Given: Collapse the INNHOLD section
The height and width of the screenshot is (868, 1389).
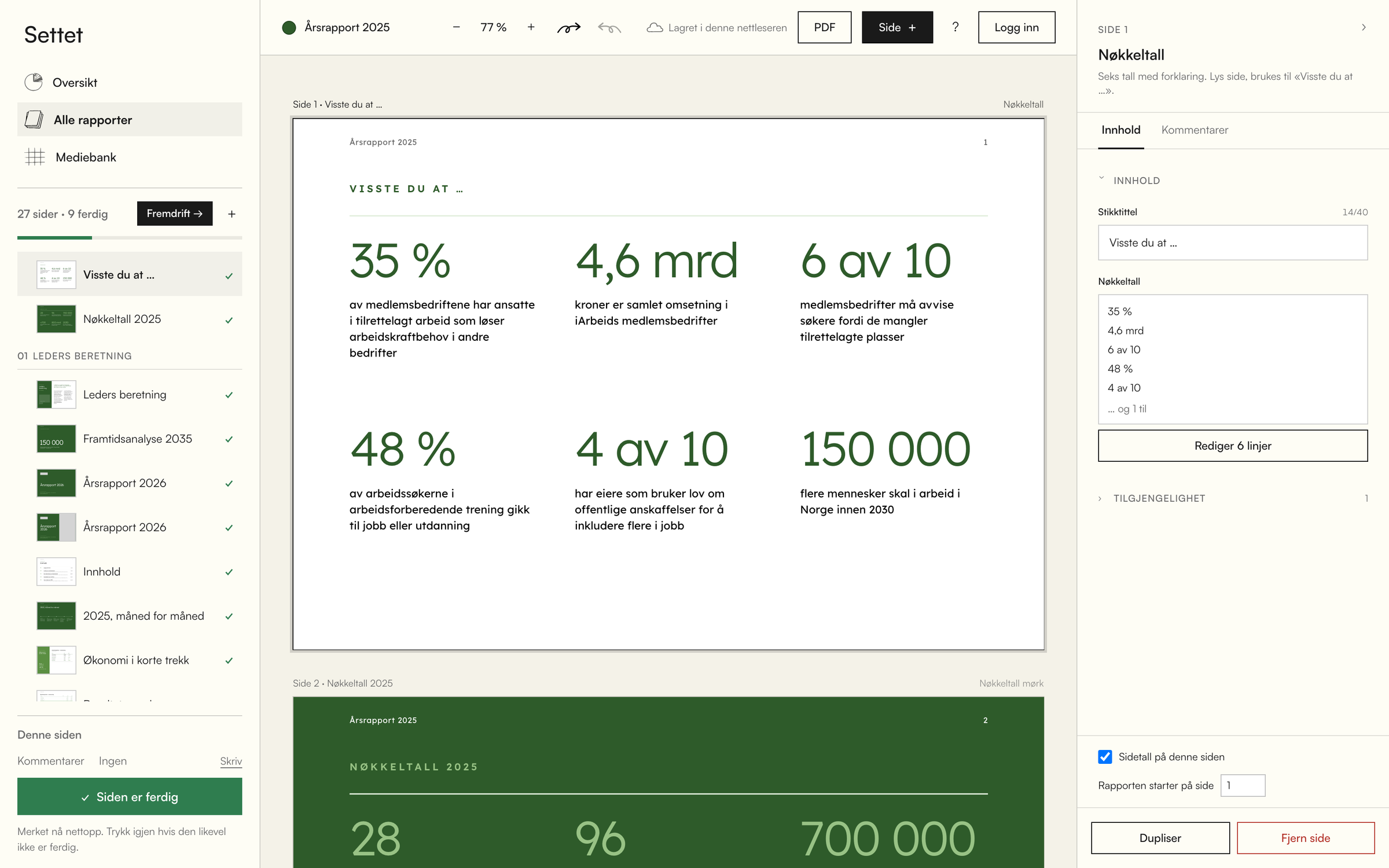Looking at the screenshot, I should tap(1129, 180).
